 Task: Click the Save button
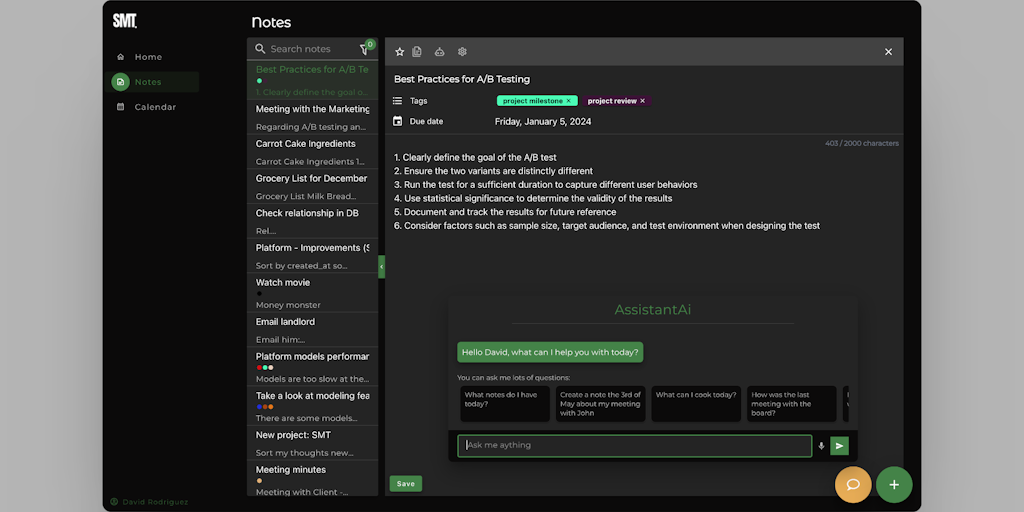[406, 484]
